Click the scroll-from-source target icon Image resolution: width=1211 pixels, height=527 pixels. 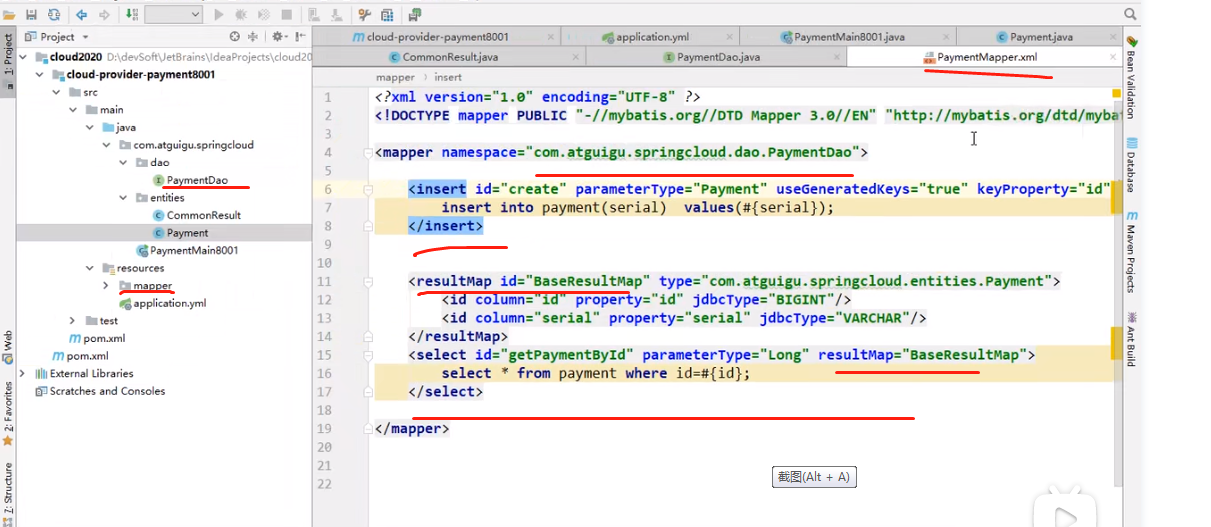coord(235,37)
